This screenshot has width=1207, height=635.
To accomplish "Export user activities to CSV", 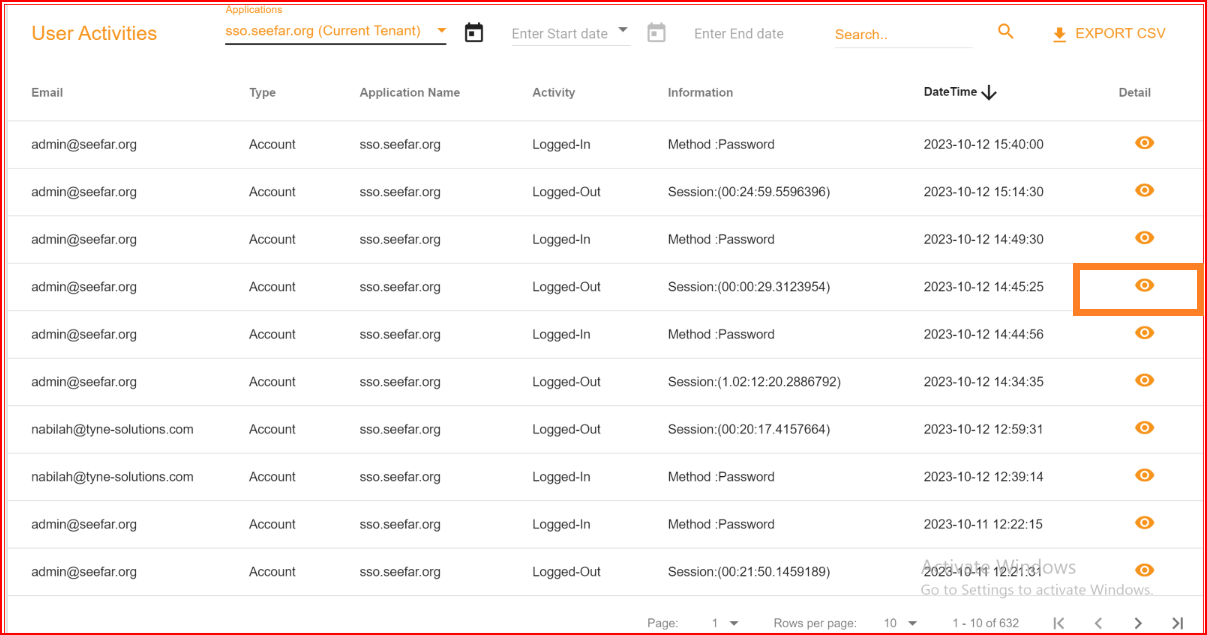I will click(1109, 33).
